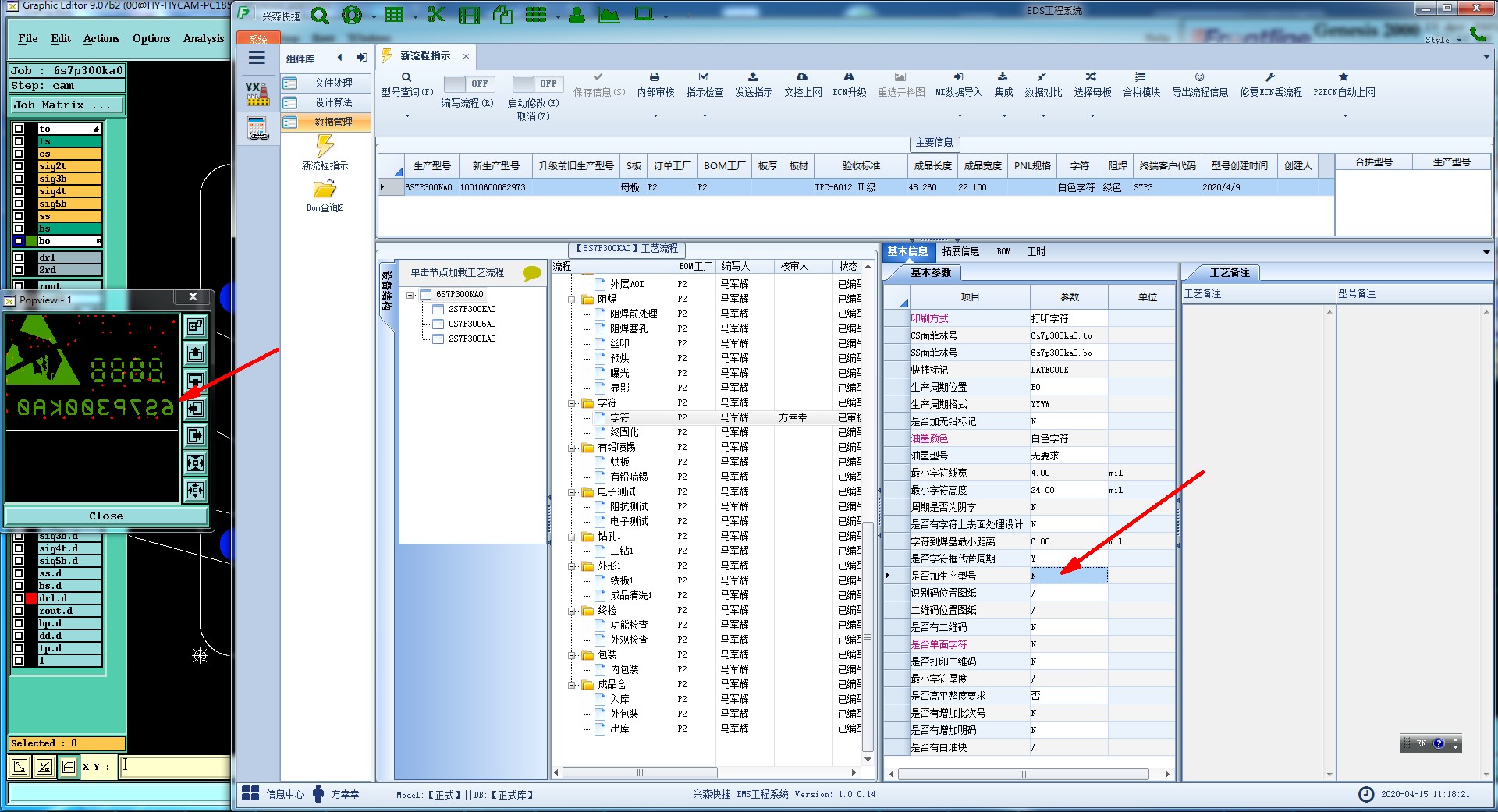Screen dimensions: 1498x812
Task: Click the 合拼模块 list icon
Action: (1141, 77)
